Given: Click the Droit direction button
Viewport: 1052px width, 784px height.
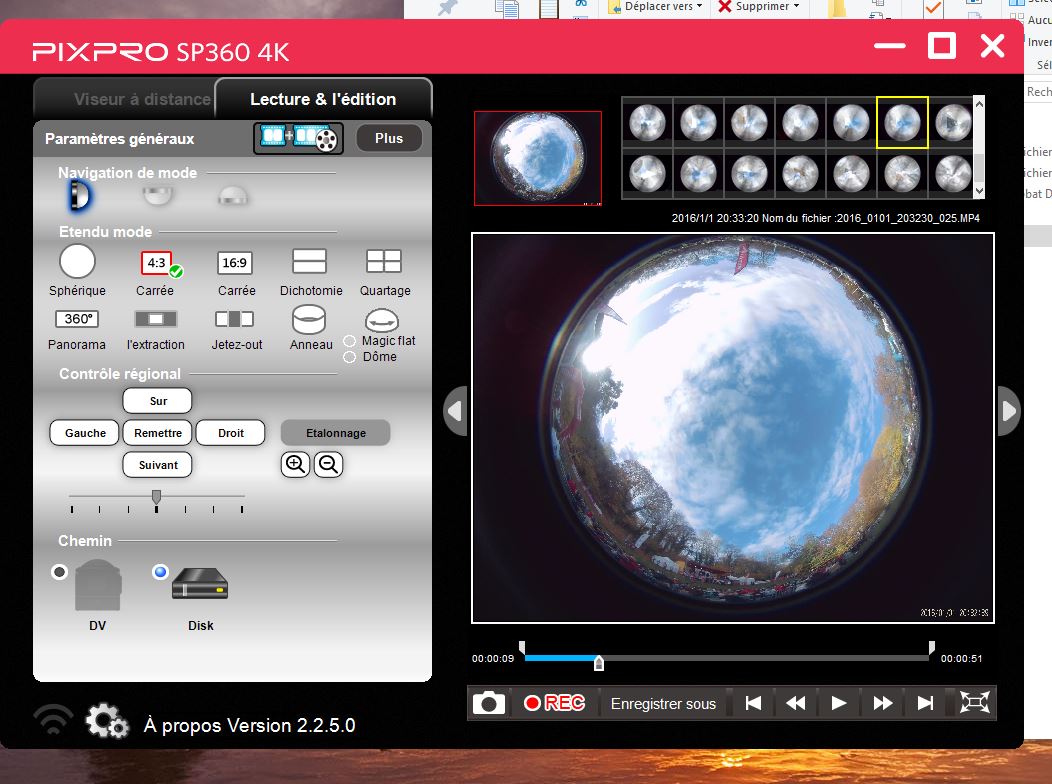Looking at the screenshot, I should coord(231,433).
